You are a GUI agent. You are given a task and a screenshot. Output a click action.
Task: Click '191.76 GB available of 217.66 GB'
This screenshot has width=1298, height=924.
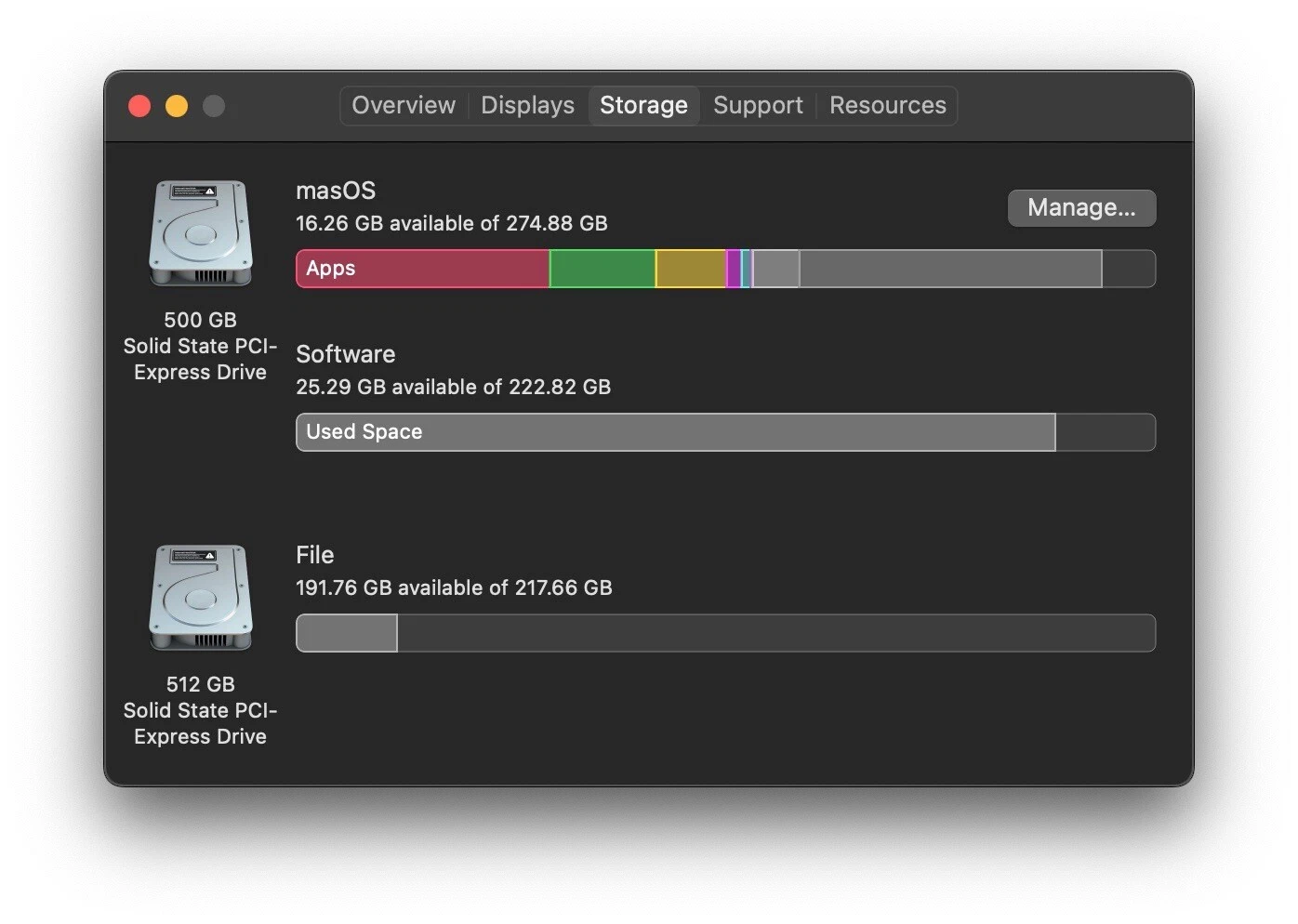[454, 587]
